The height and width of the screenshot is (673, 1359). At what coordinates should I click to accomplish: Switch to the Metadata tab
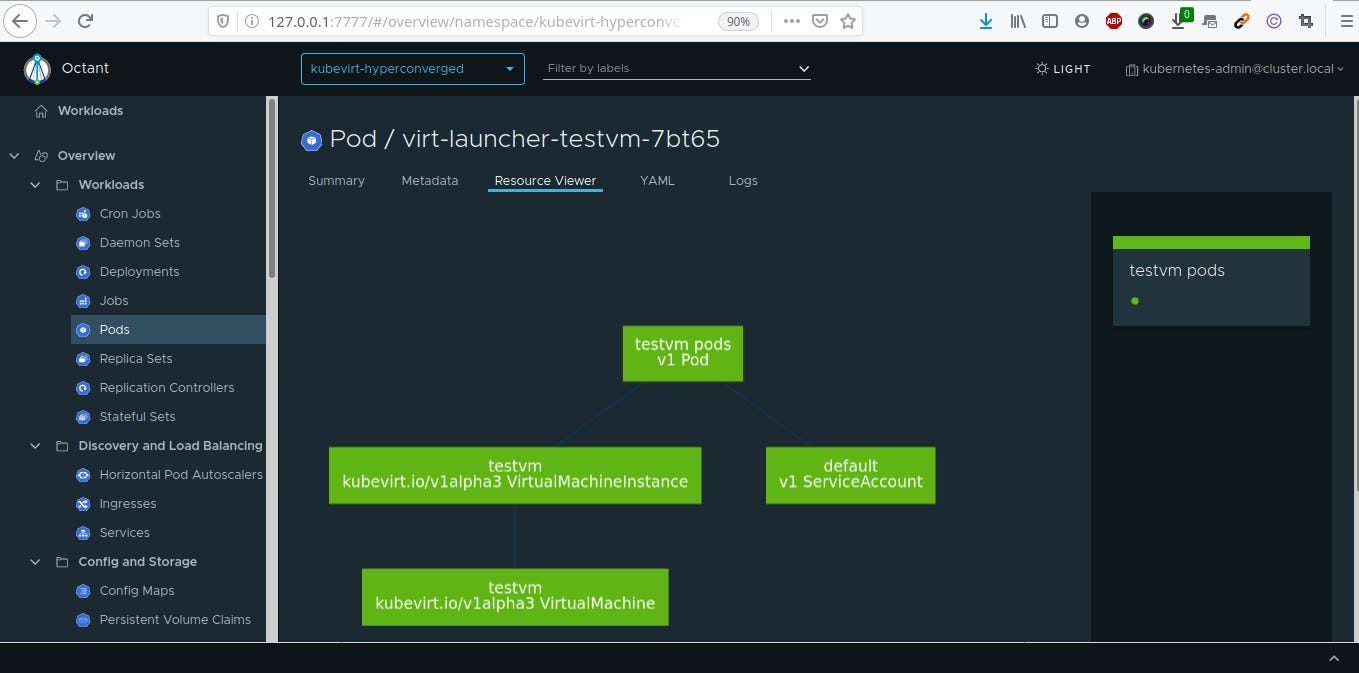[430, 181]
